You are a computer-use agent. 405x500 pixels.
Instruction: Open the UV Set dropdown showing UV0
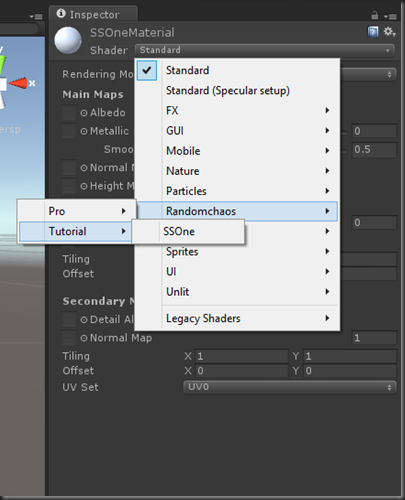click(x=290, y=387)
